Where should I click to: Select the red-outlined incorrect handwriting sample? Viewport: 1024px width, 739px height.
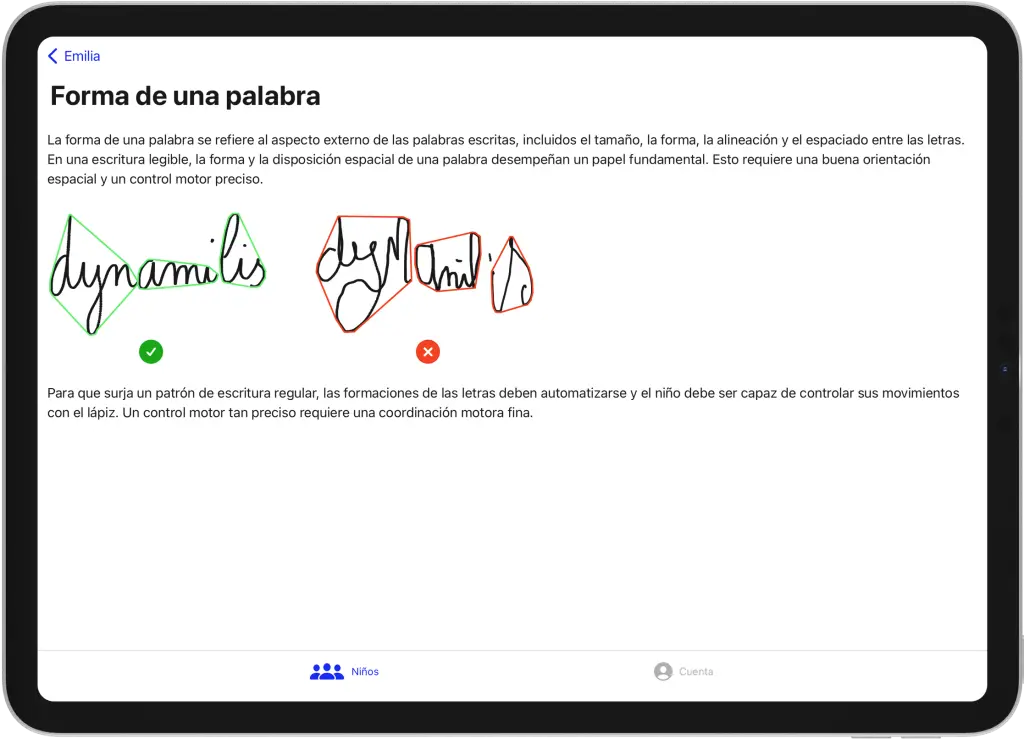click(x=424, y=272)
